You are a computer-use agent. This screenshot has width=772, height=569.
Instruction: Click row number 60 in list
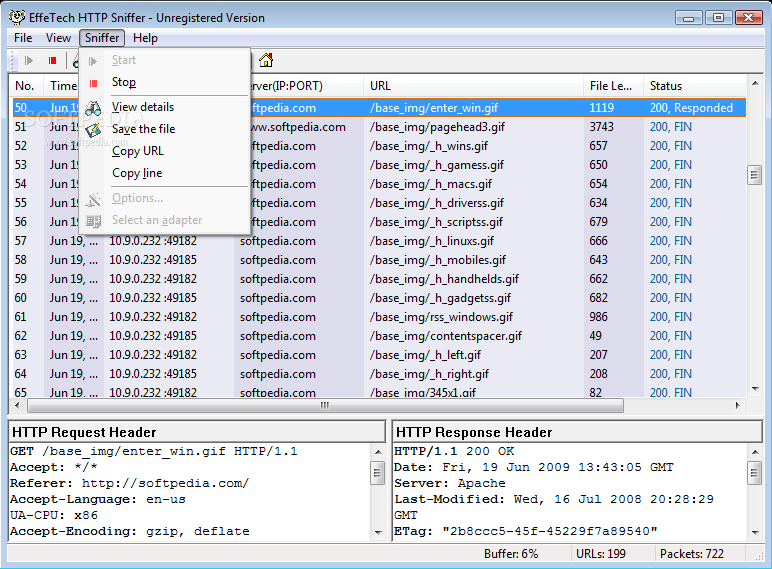point(20,298)
